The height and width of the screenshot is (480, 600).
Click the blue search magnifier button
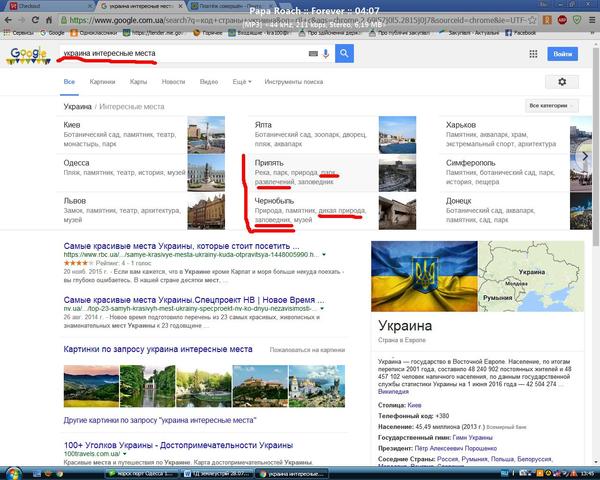[x=344, y=54]
